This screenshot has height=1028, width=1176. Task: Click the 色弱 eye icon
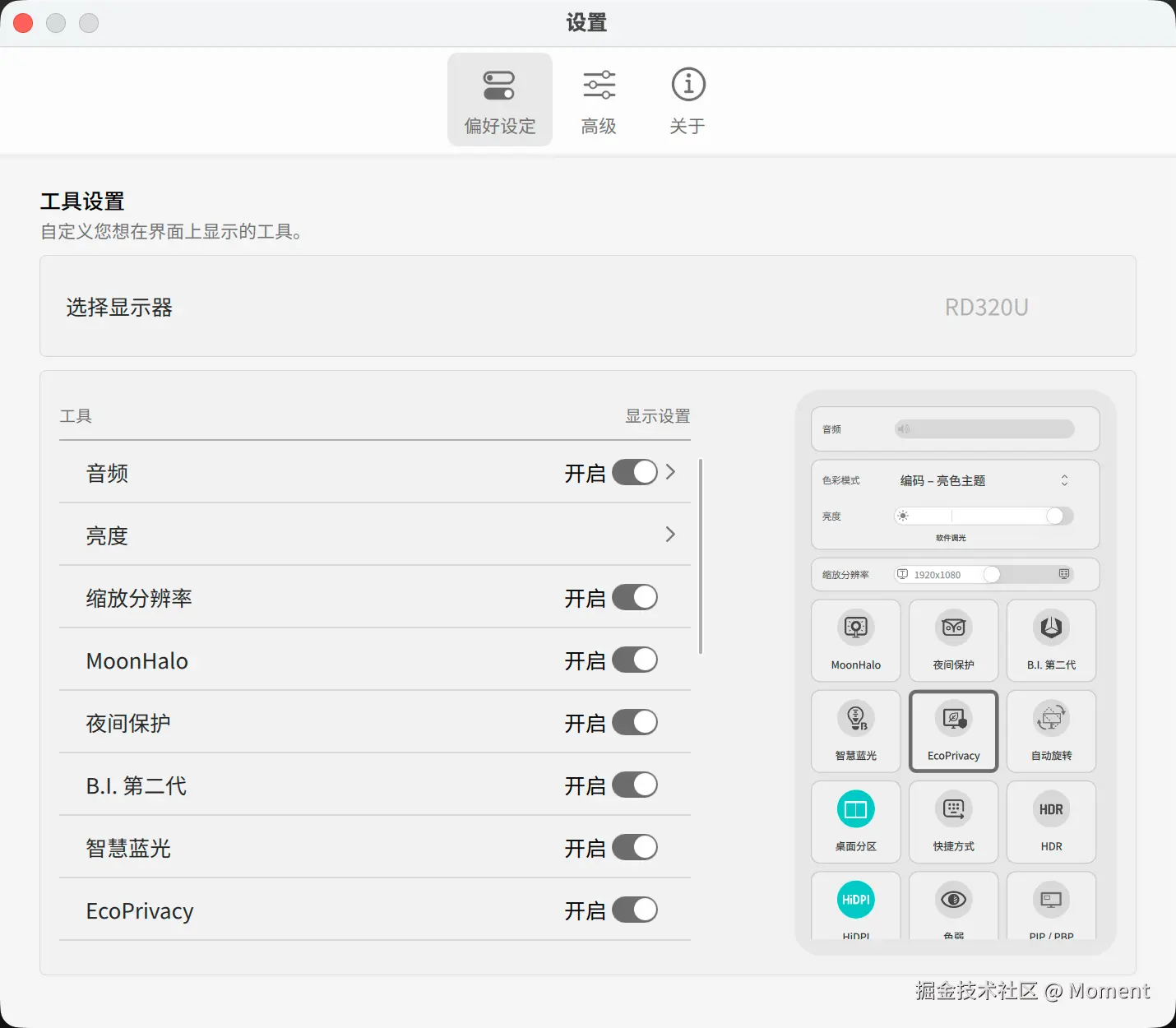click(x=954, y=900)
